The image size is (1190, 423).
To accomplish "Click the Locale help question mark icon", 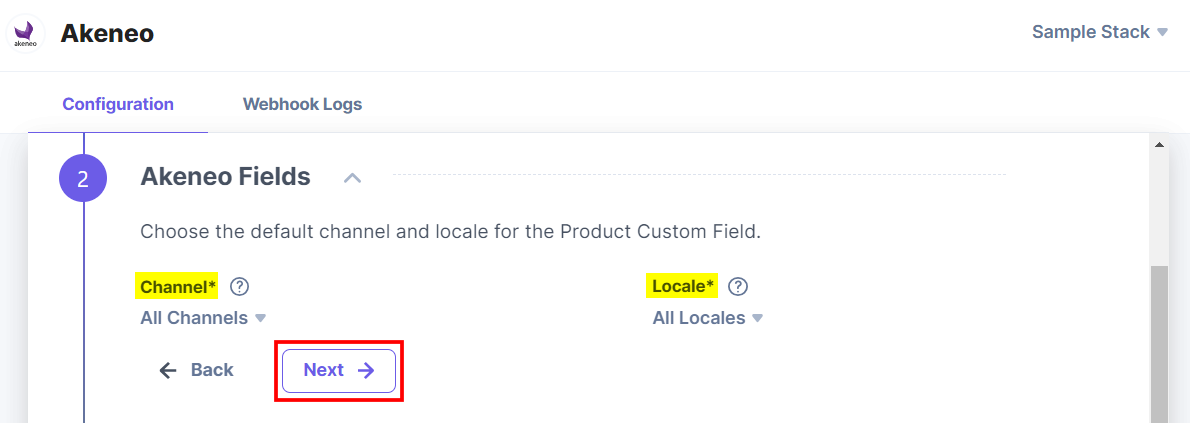I will click(738, 287).
